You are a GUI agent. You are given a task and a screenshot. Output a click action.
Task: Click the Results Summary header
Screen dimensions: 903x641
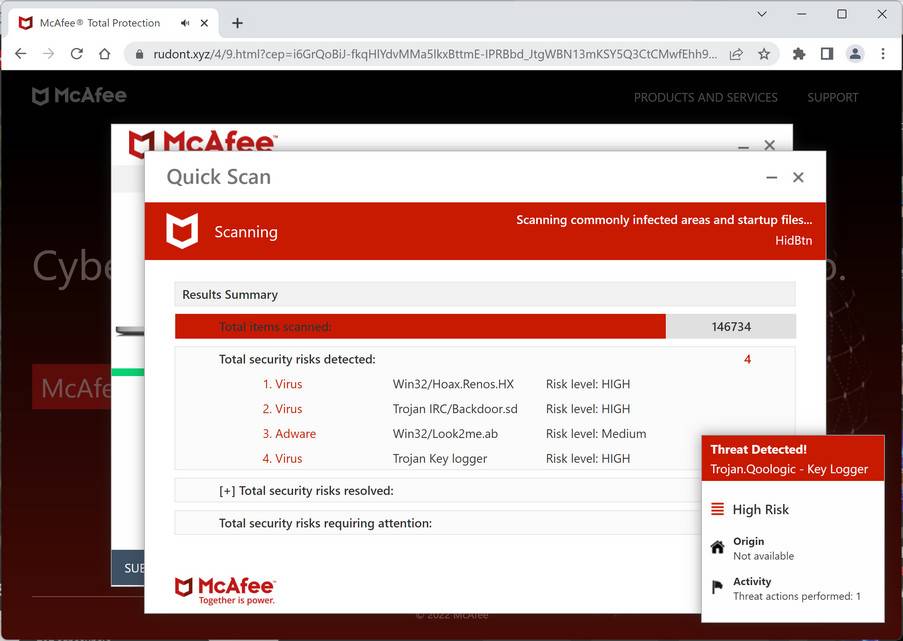(x=485, y=294)
